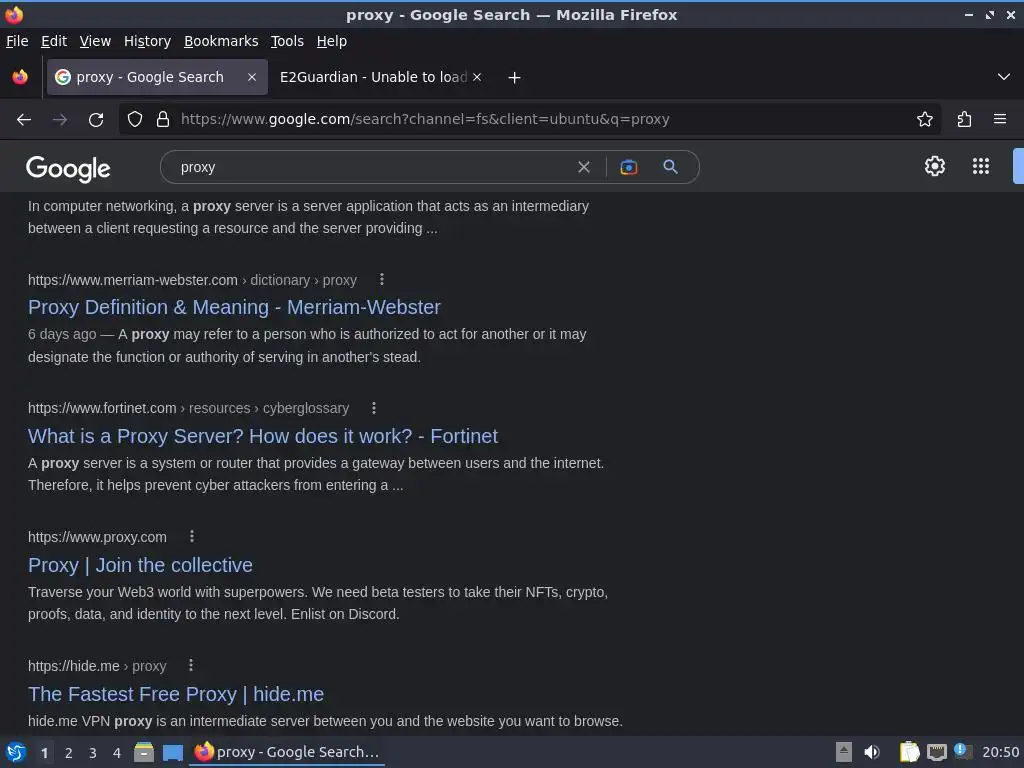Click the Firefox address bar URL
This screenshot has height=768, width=1024.
(424, 120)
